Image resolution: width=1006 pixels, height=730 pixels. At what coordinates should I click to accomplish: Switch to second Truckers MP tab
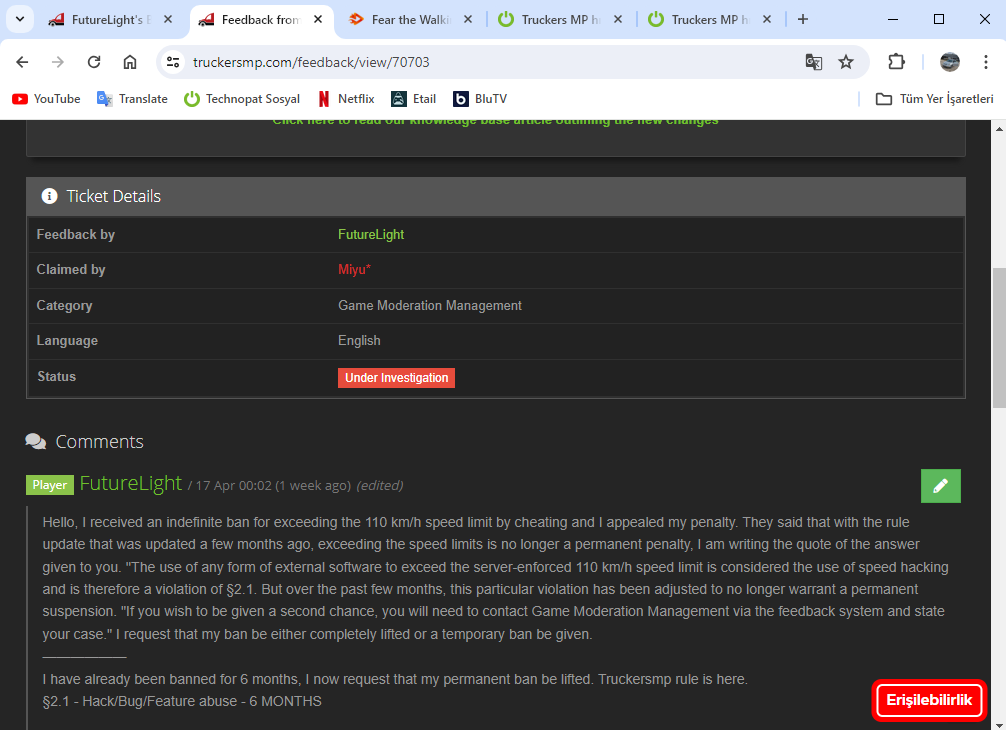click(x=710, y=20)
